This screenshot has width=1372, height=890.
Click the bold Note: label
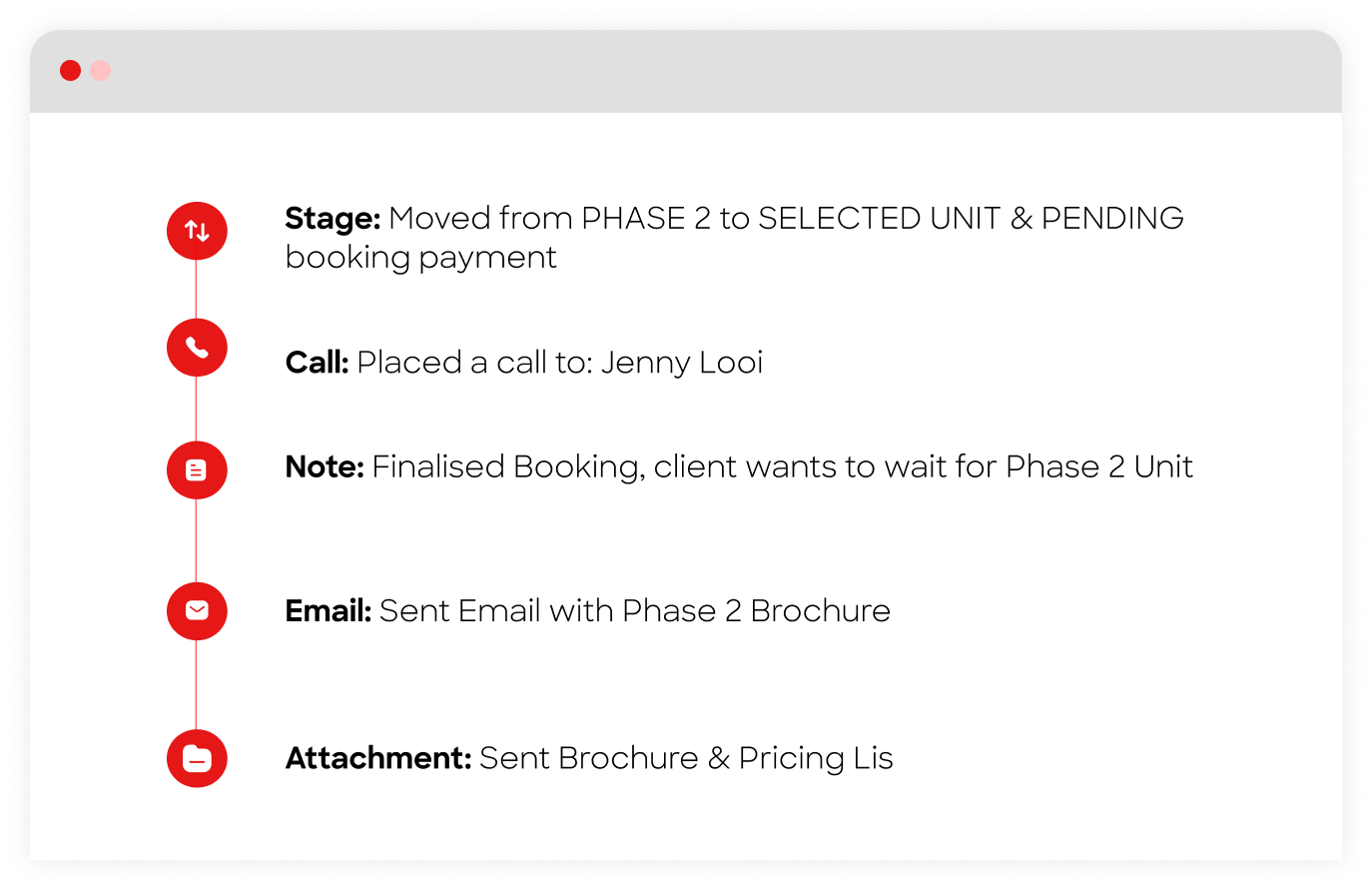coord(325,466)
